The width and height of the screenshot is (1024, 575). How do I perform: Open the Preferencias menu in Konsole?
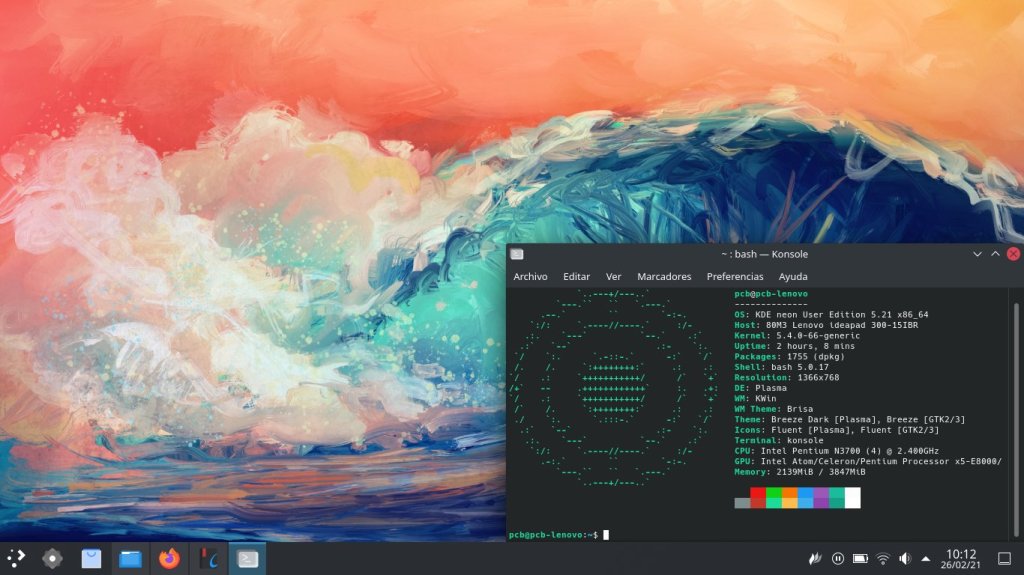pyautogui.click(x=735, y=276)
